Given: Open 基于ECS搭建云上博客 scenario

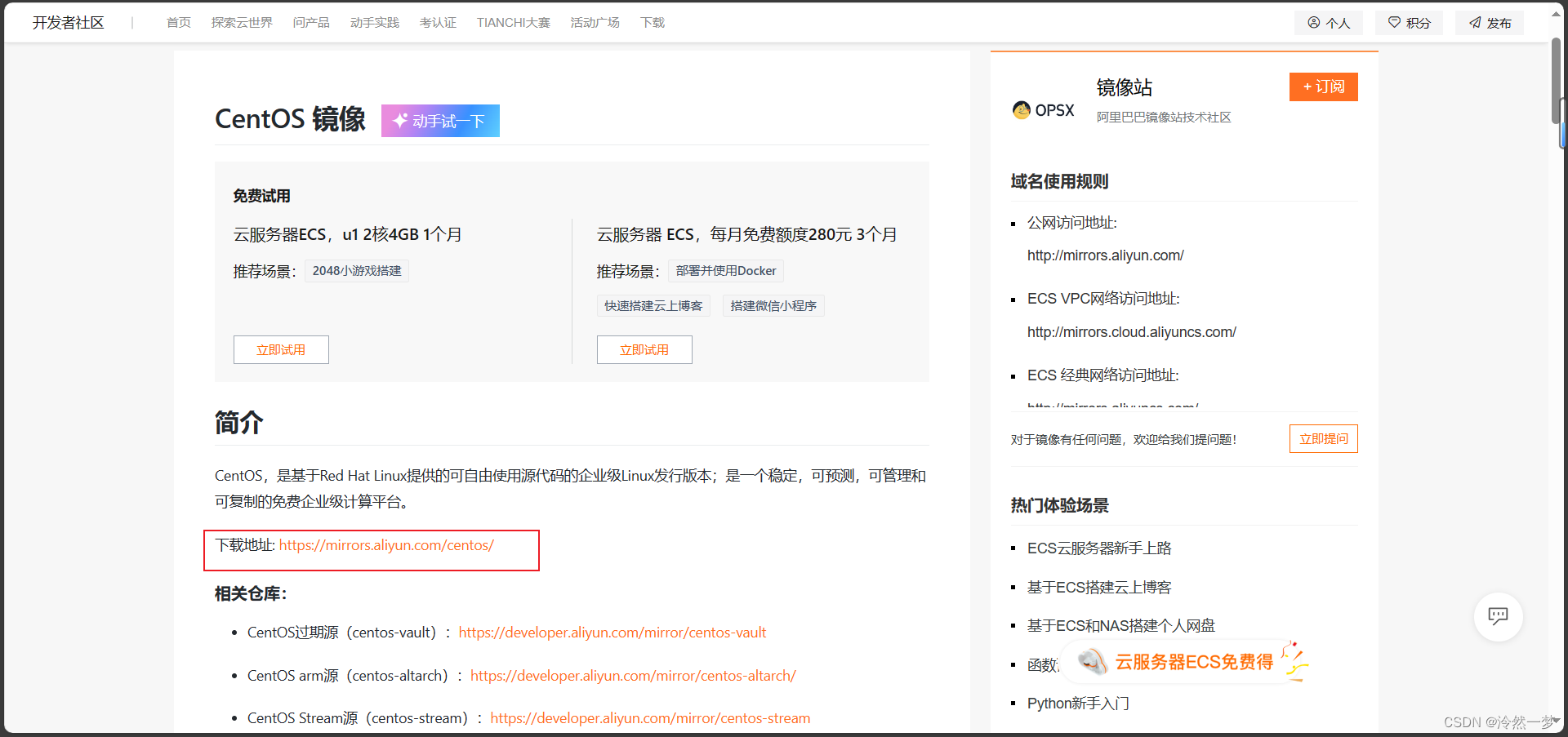Looking at the screenshot, I should 1099,588.
